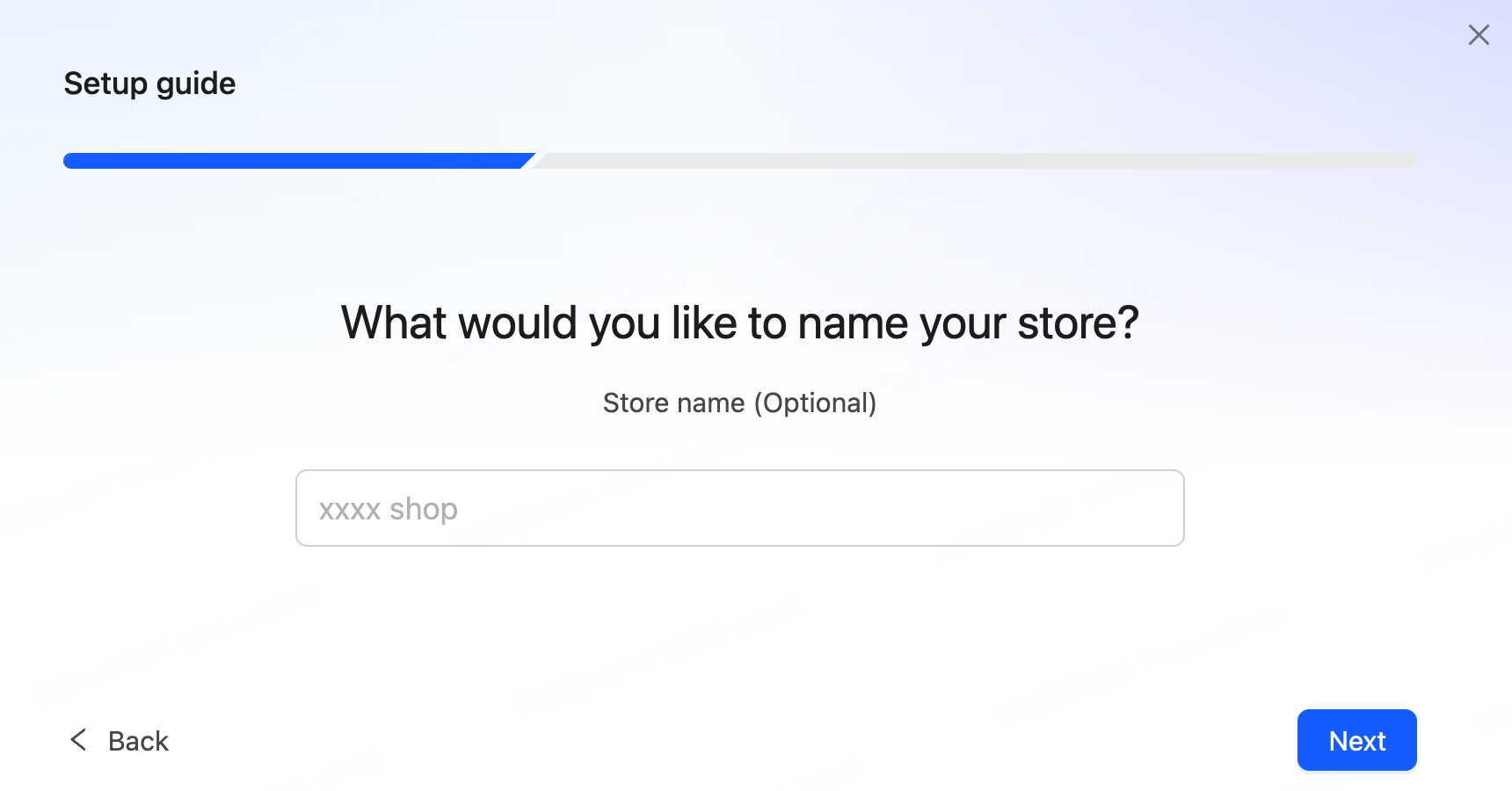This screenshot has width=1512, height=791.
Task: Click the Back chevron arrow icon
Action: (78, 740)
